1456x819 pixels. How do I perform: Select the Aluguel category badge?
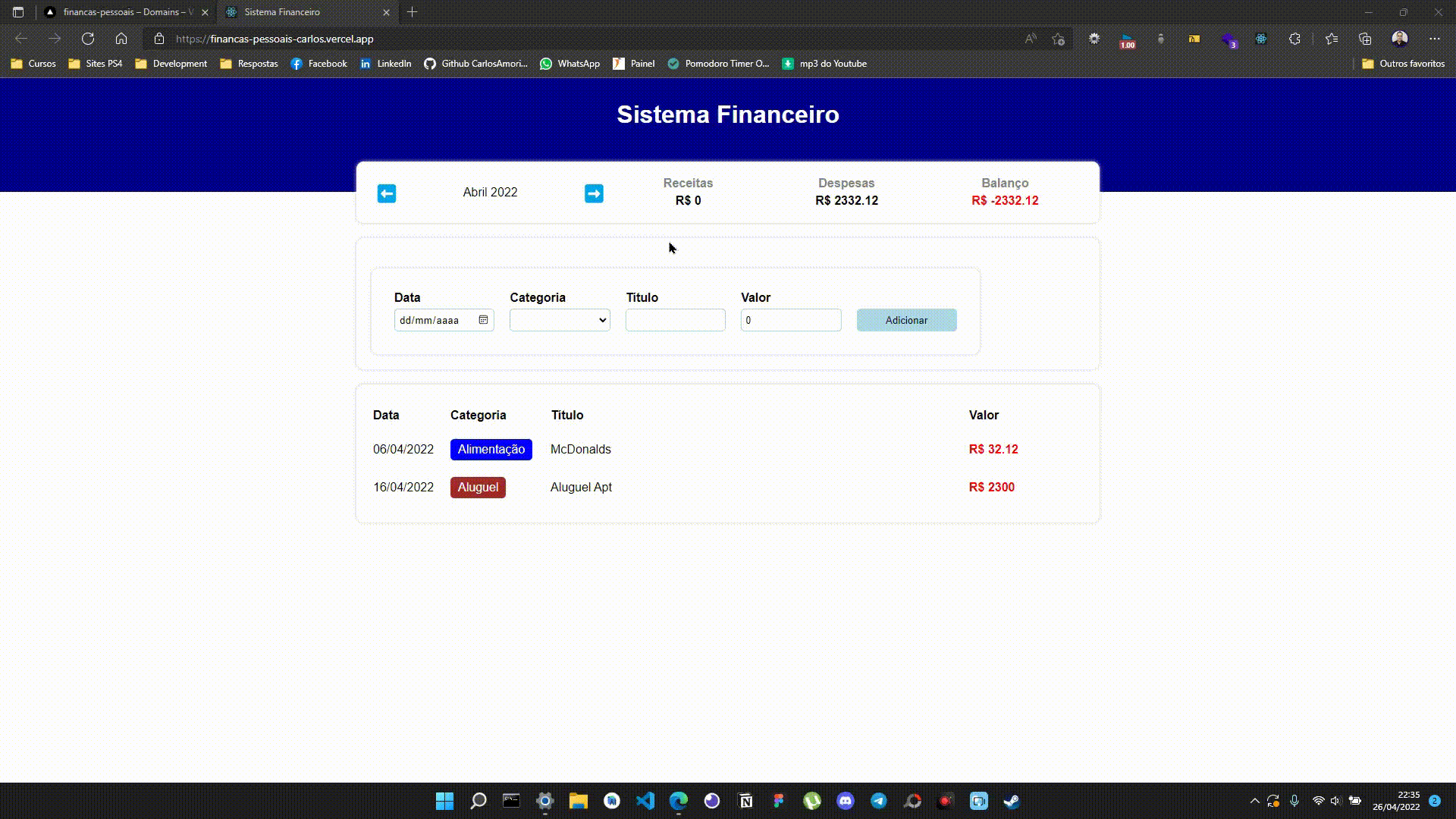click(478, 488)
